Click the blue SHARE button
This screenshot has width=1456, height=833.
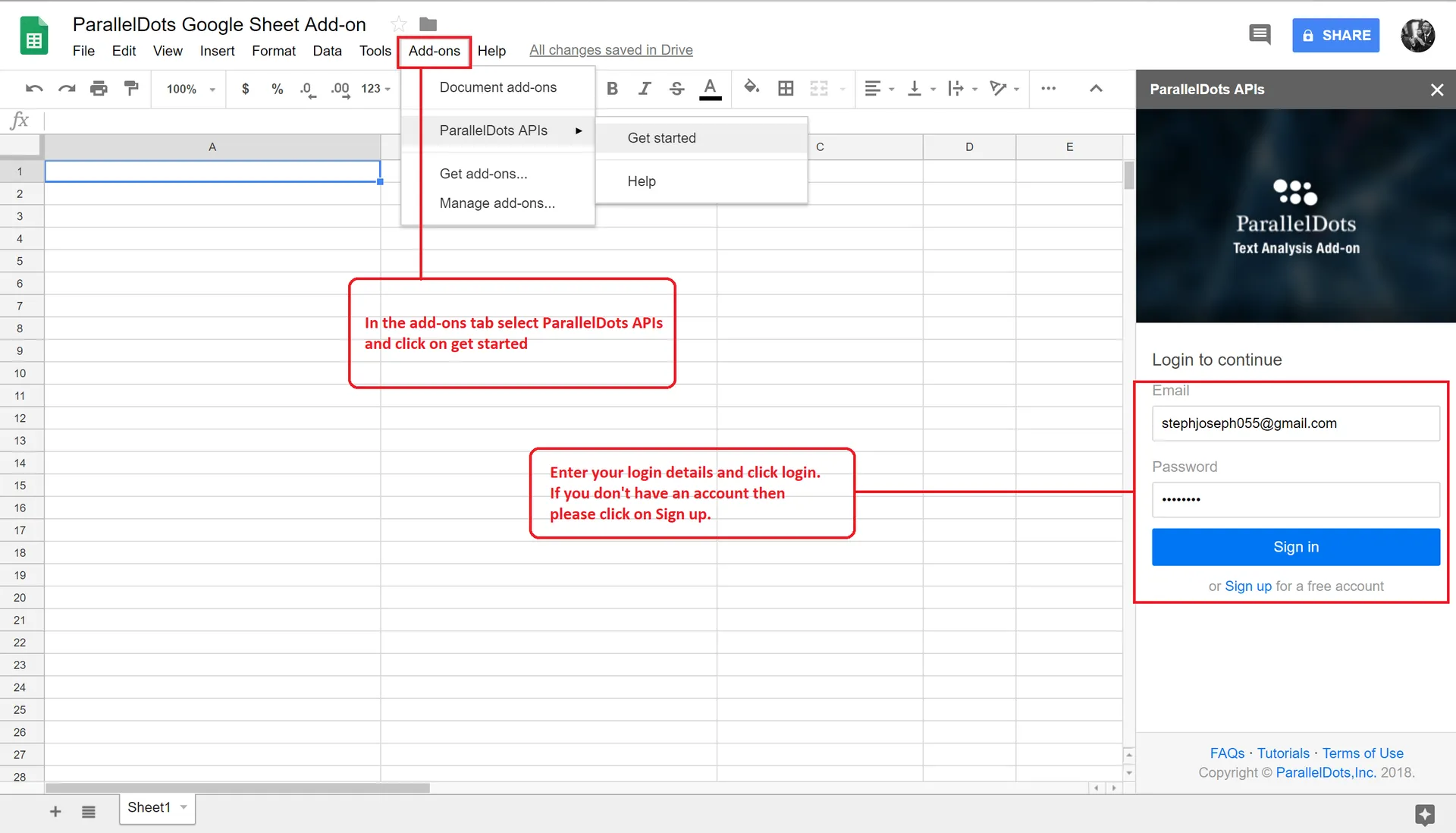[x=1335, y=36]
